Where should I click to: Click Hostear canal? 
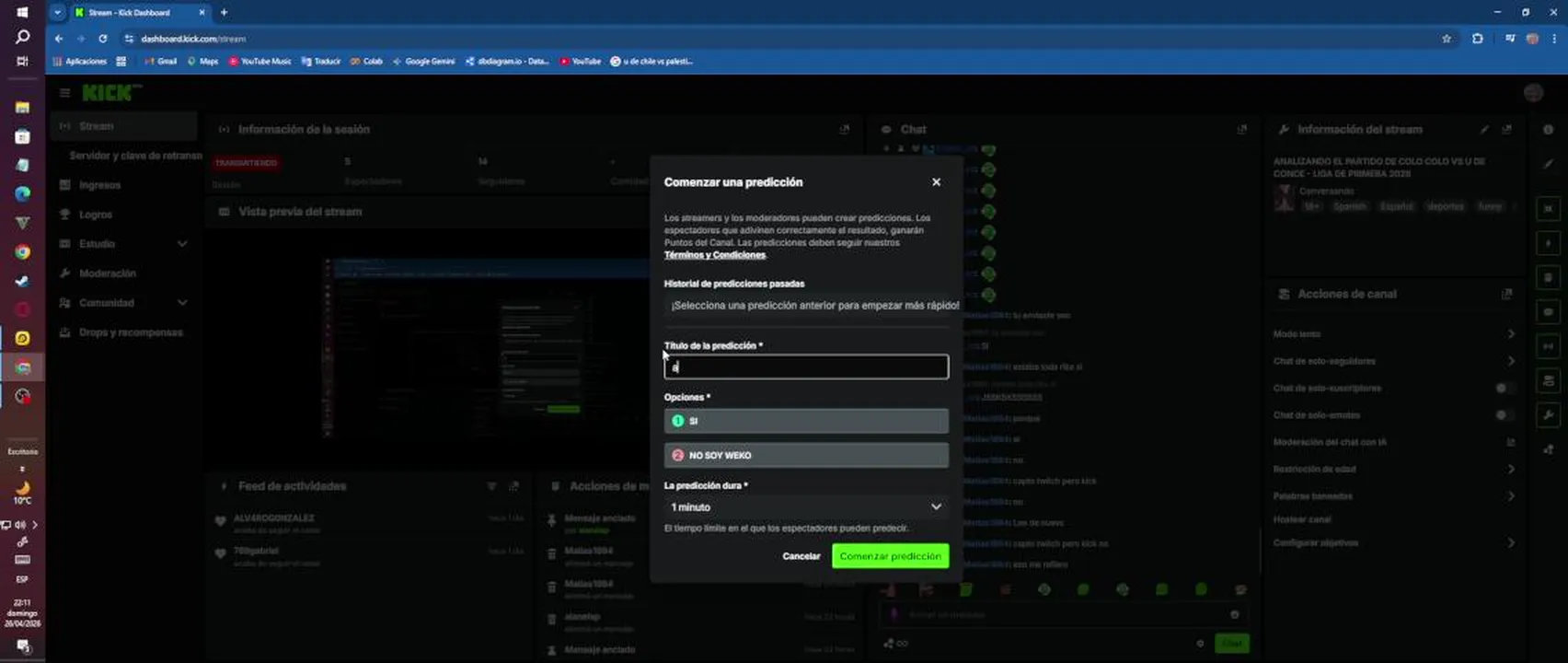click(x=1302, y=519)
